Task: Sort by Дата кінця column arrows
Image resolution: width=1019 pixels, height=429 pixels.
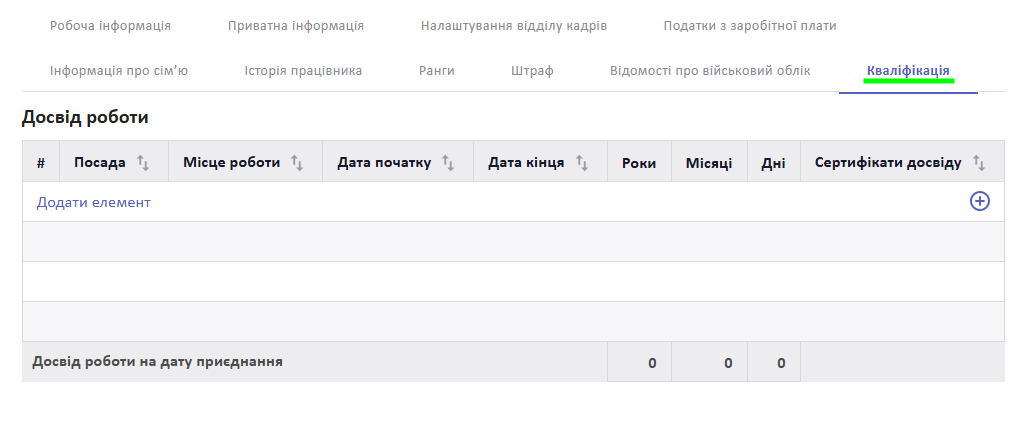Action: tap(581, 163)
